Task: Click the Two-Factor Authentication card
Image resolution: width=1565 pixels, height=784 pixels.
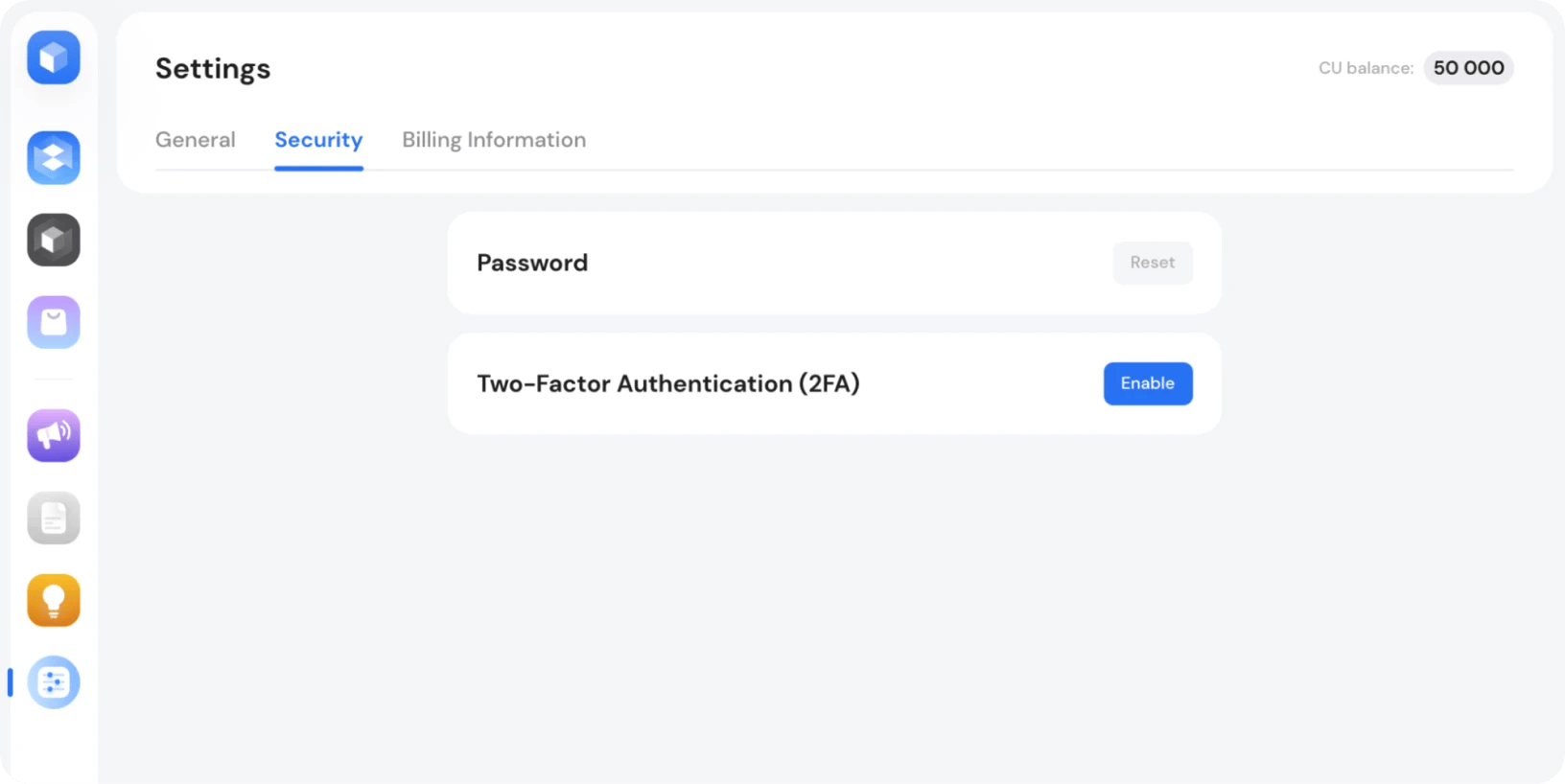Action: coord(834,383)
